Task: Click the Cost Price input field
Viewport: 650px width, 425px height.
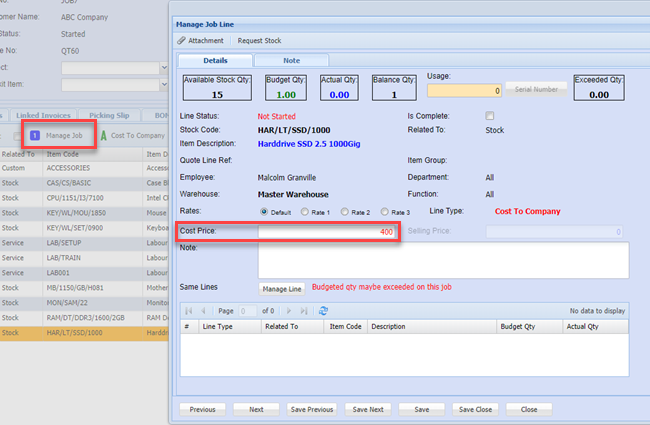Action: (x=328, y=232)
